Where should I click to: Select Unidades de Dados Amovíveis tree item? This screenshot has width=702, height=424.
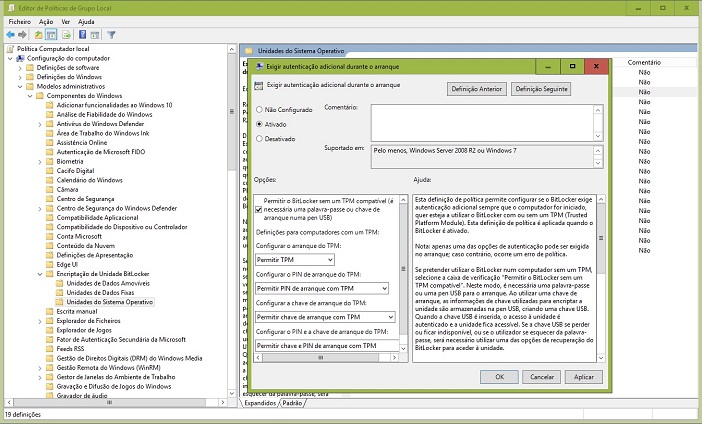coord(108,283)
